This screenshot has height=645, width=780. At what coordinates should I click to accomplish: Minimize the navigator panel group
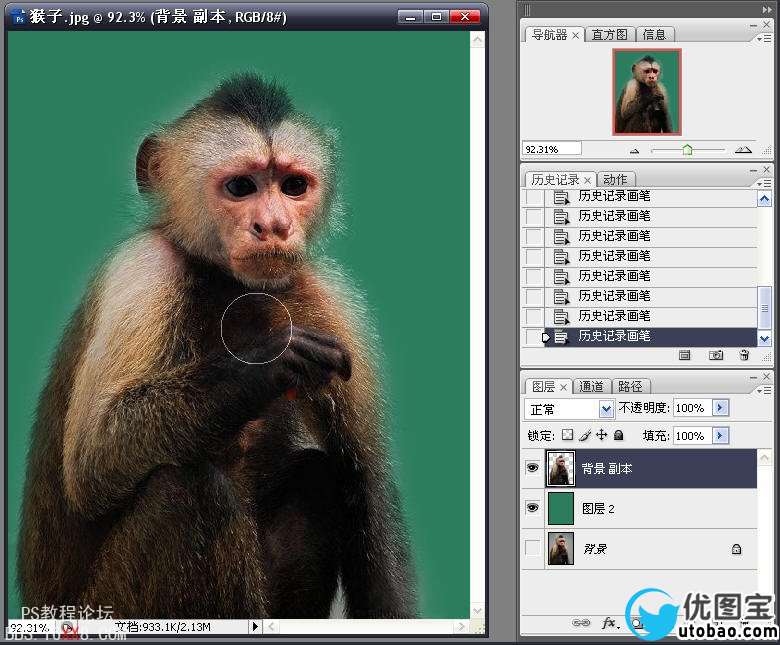[753, 25]
